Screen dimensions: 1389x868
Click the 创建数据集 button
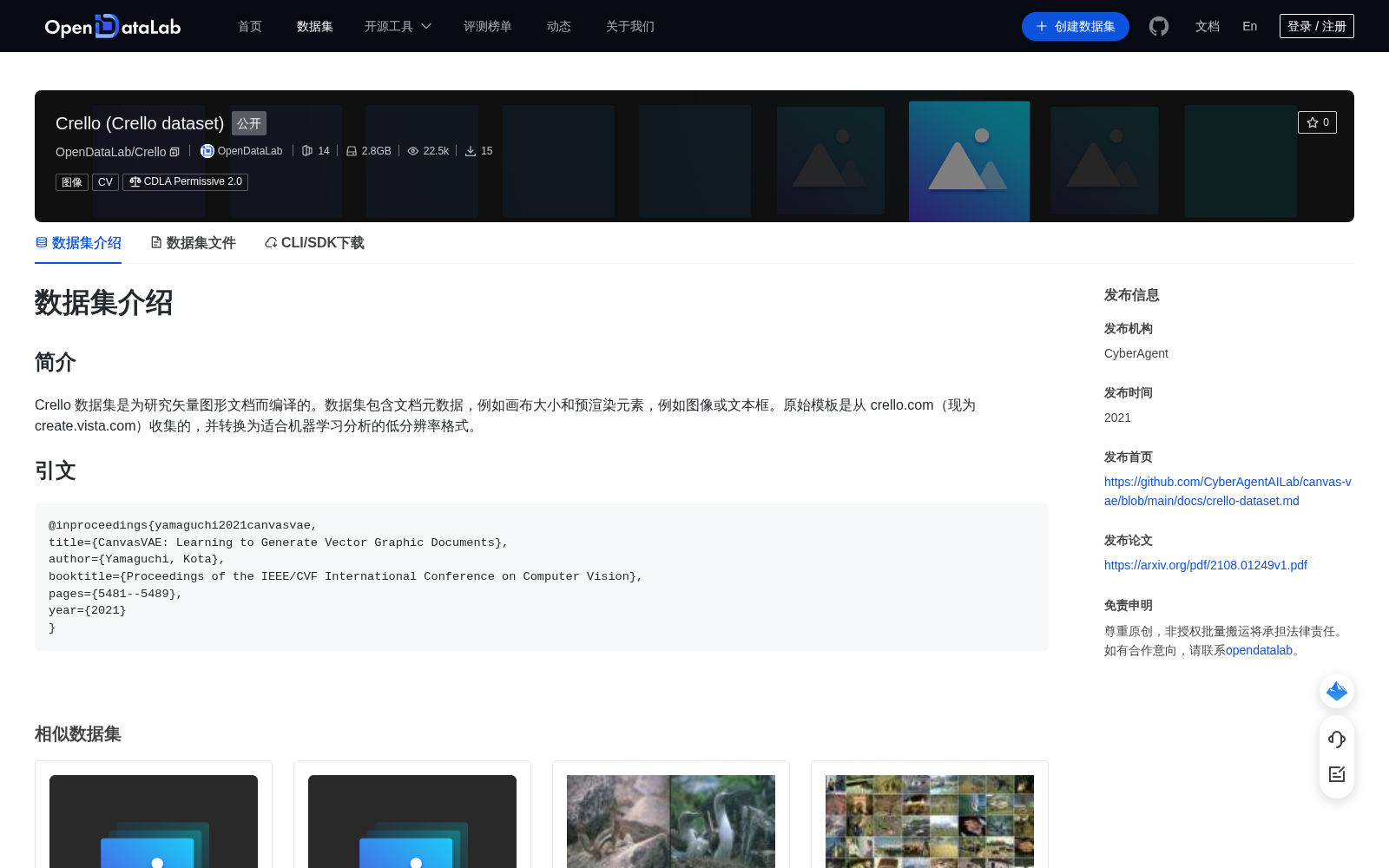[x=1076, y=26]
